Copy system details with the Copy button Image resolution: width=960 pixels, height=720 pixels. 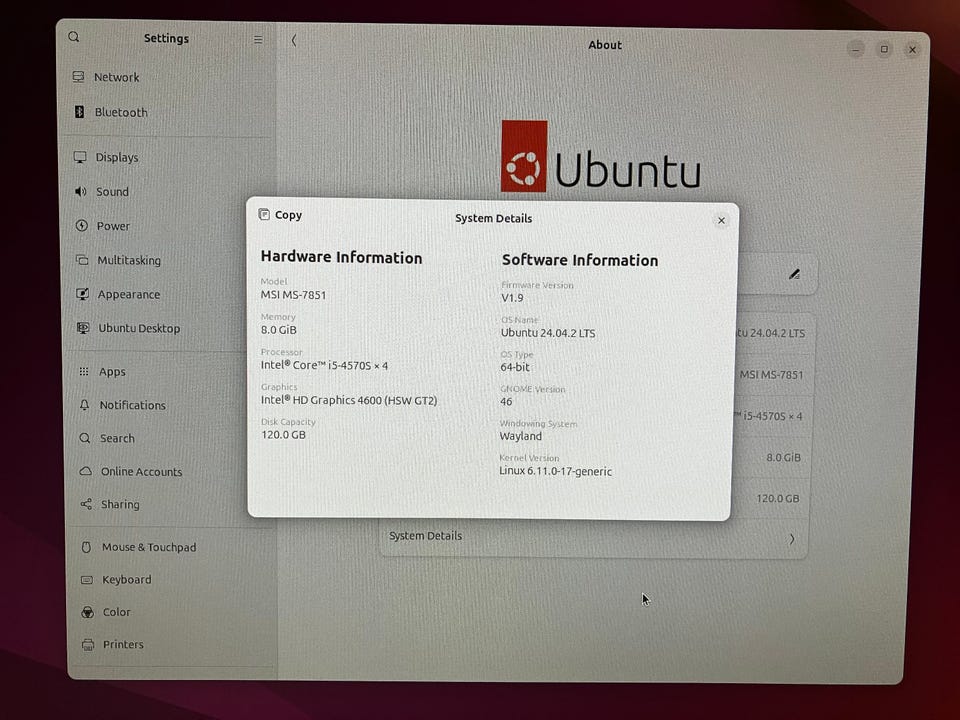(280, 214)
